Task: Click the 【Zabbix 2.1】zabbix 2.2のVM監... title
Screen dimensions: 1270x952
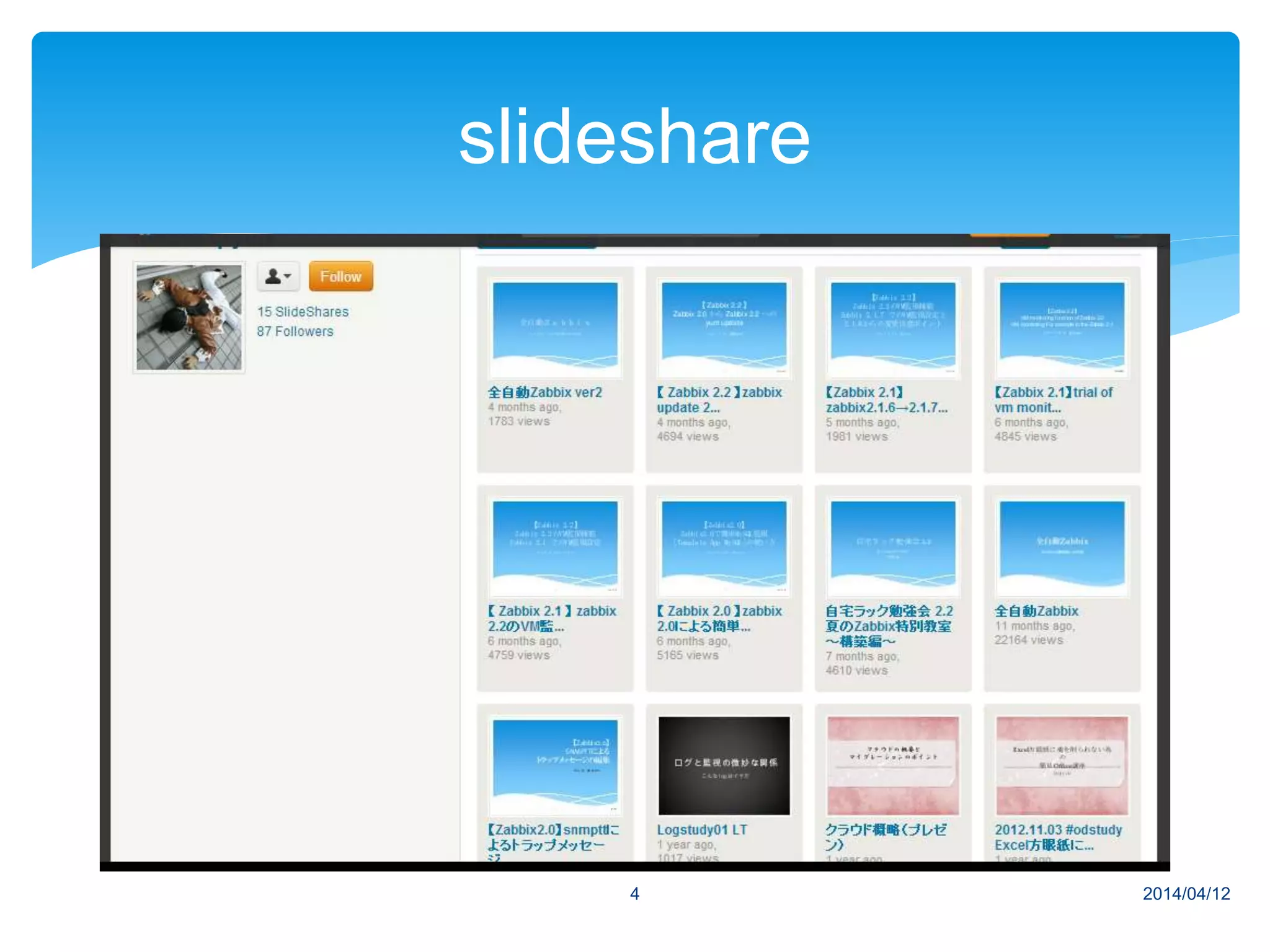Action: tap(552, 619)
